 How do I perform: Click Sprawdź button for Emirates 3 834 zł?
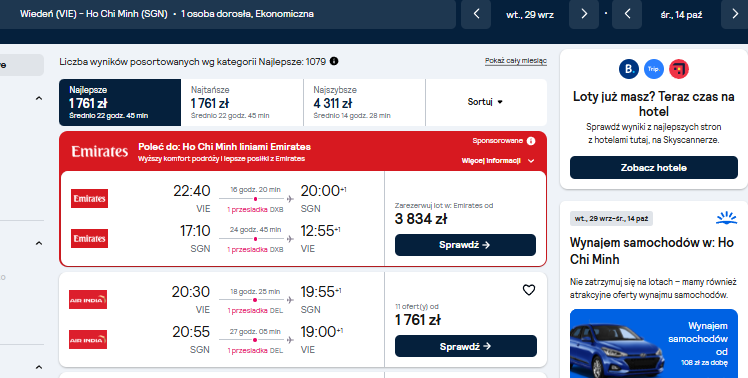pyautogui.click(x=465, y=245)
